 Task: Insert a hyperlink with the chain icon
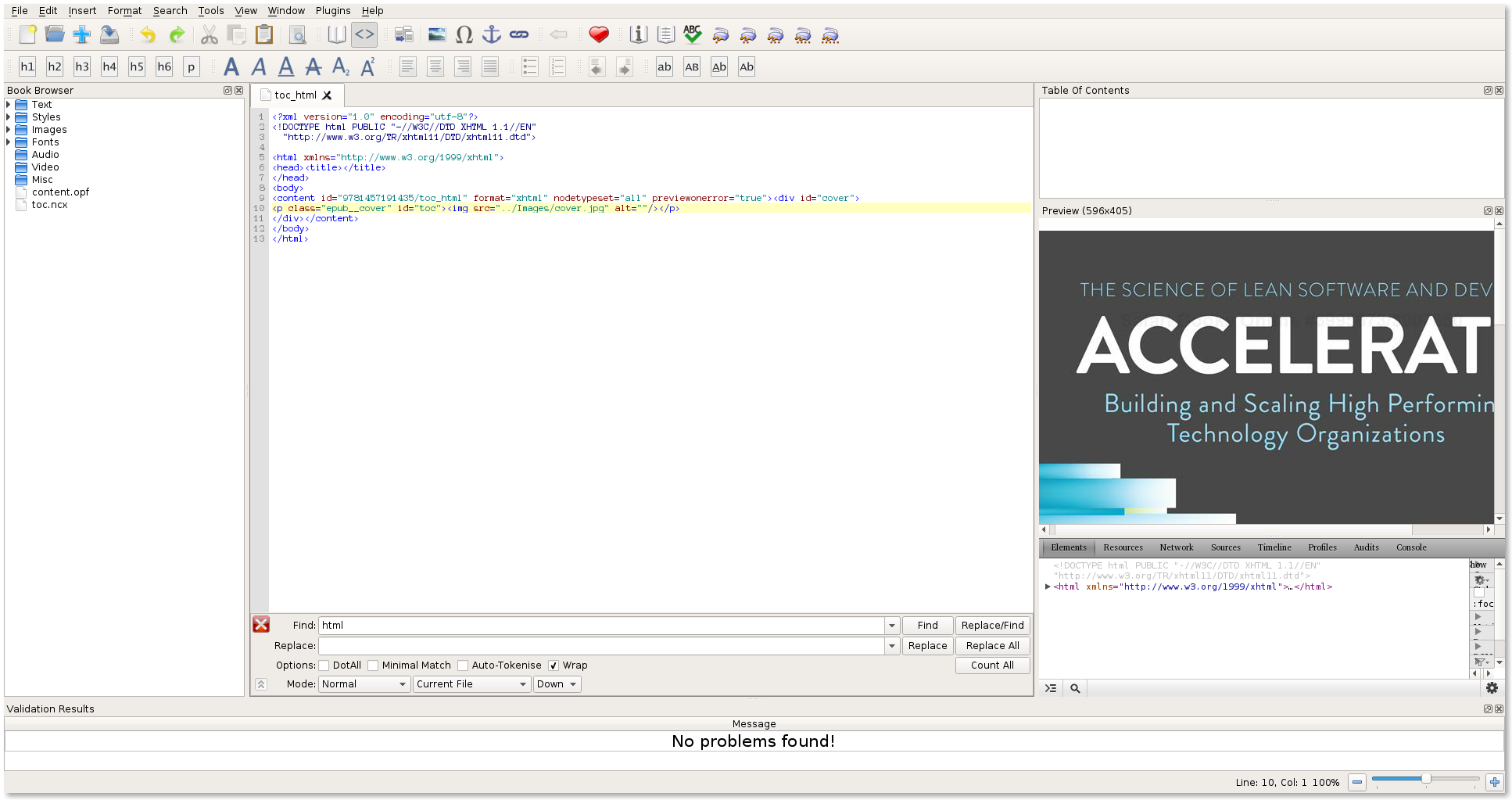pos(519,34)
